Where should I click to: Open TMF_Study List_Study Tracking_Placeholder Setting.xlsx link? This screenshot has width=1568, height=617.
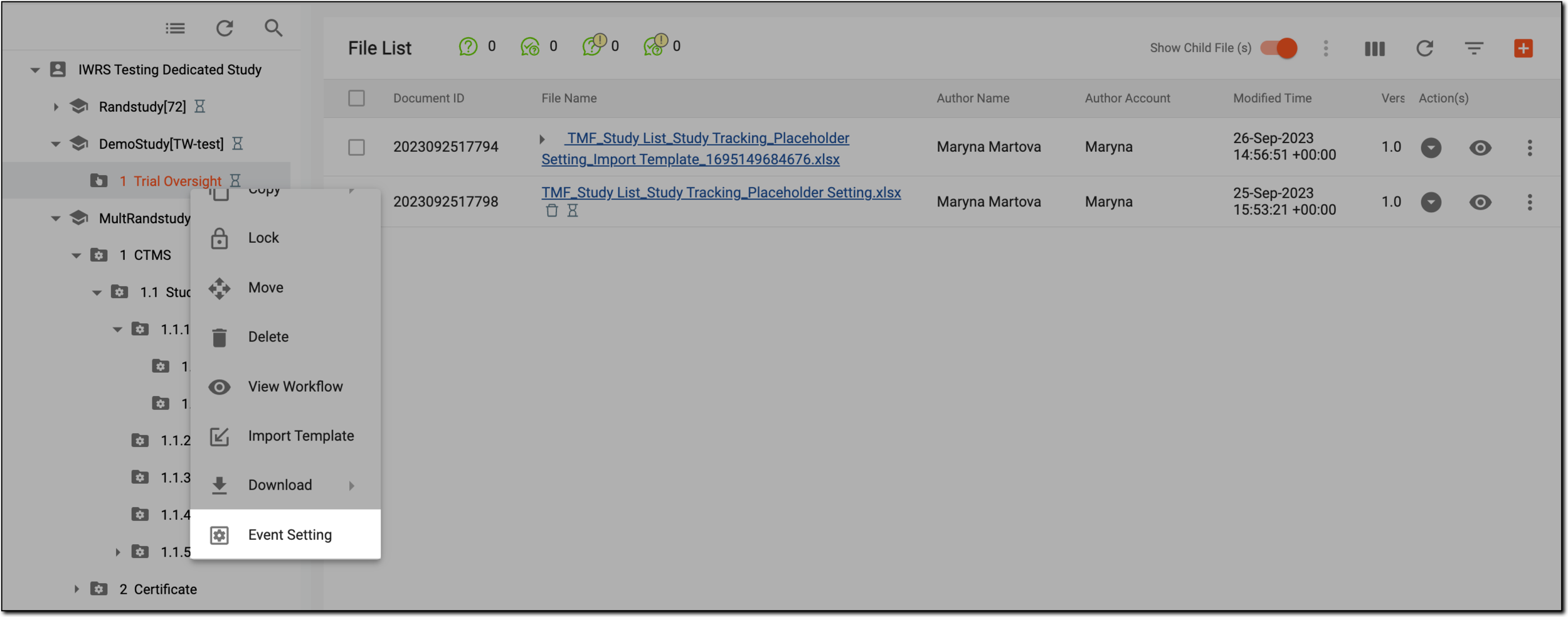(721, 193)
